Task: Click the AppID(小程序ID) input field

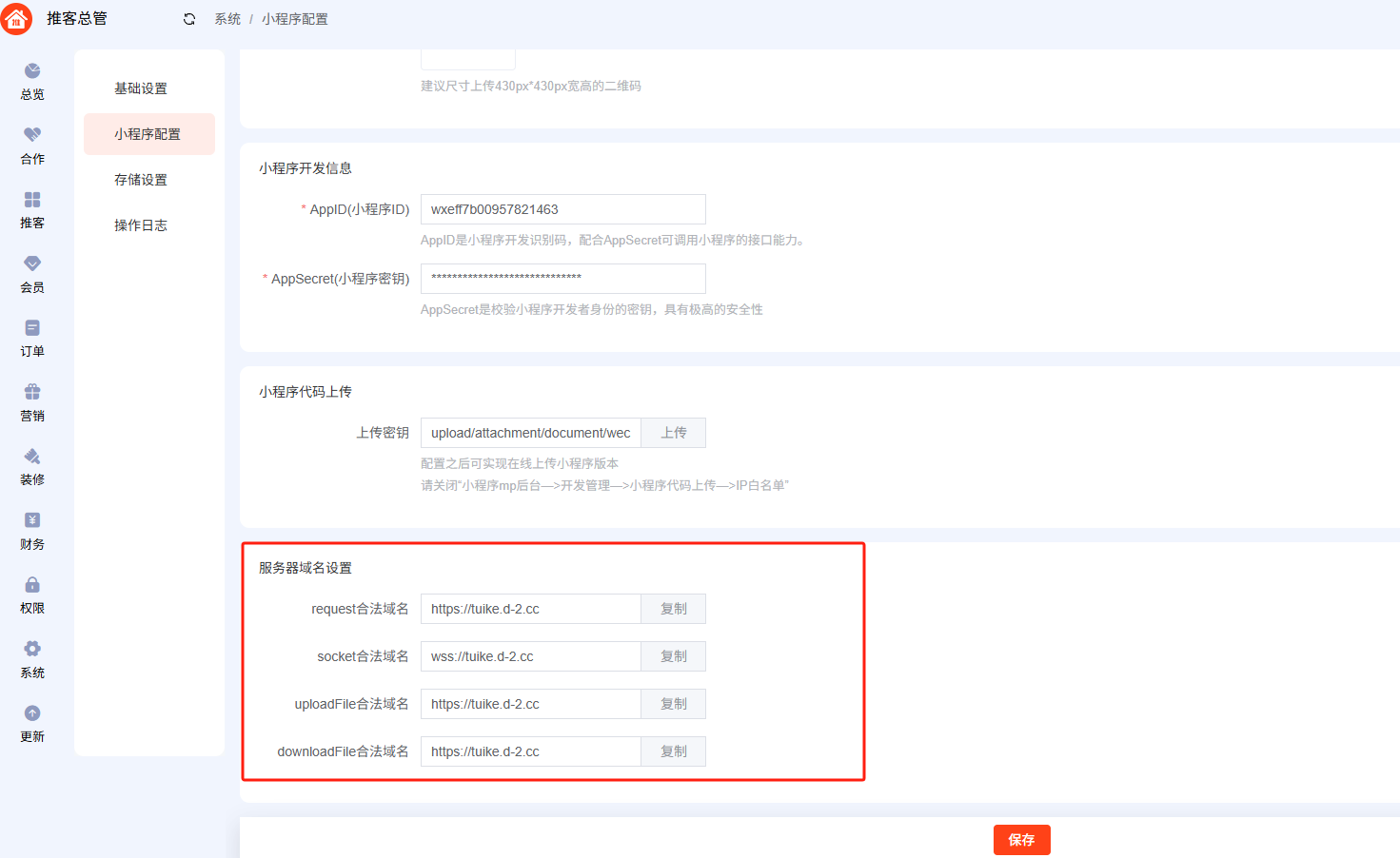Action: [562, 209]
